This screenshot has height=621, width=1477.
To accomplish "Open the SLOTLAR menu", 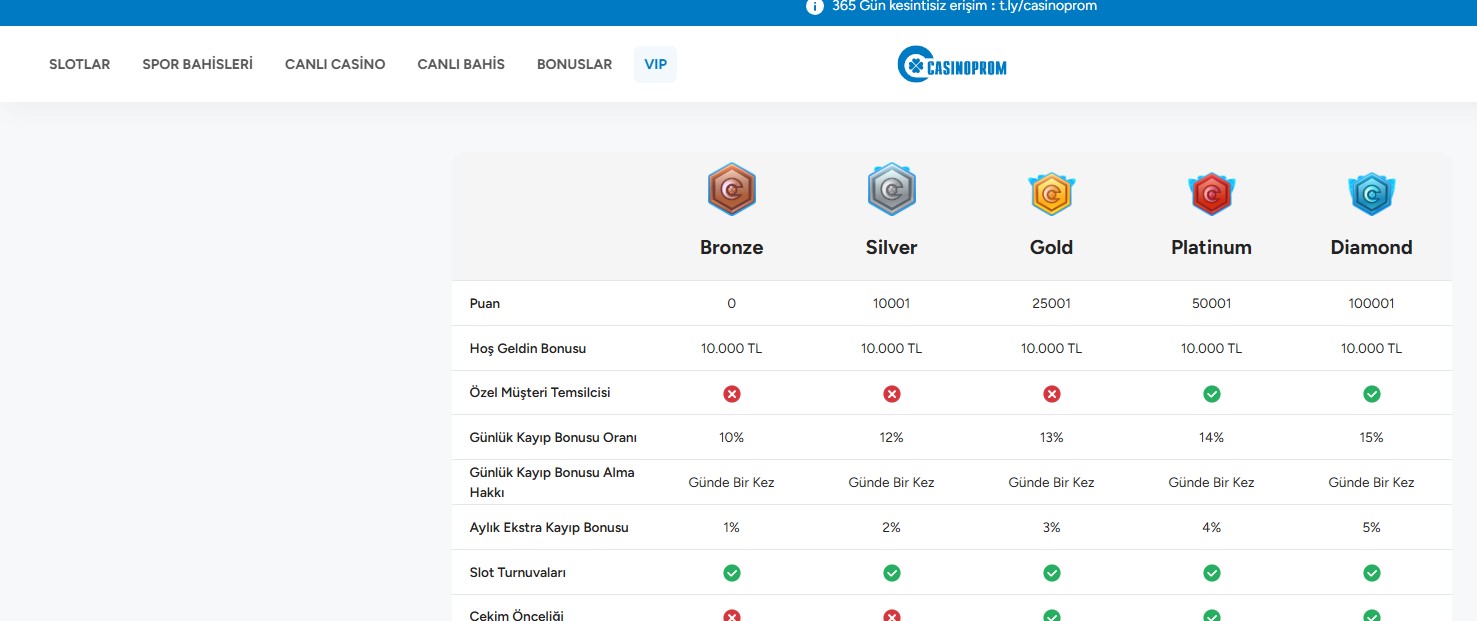I will point(79,64).
